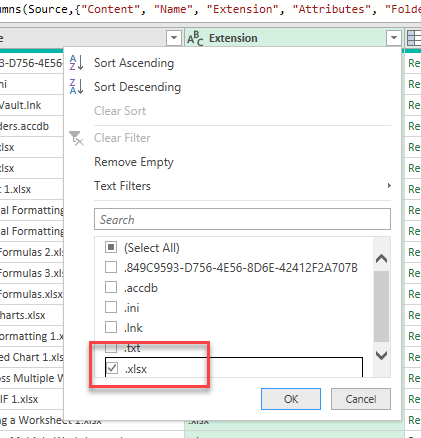Open the Name column filter dropdown arrow
Viewport: 421px width, 438px height.
pyautogui.click(x=174, y=38)
